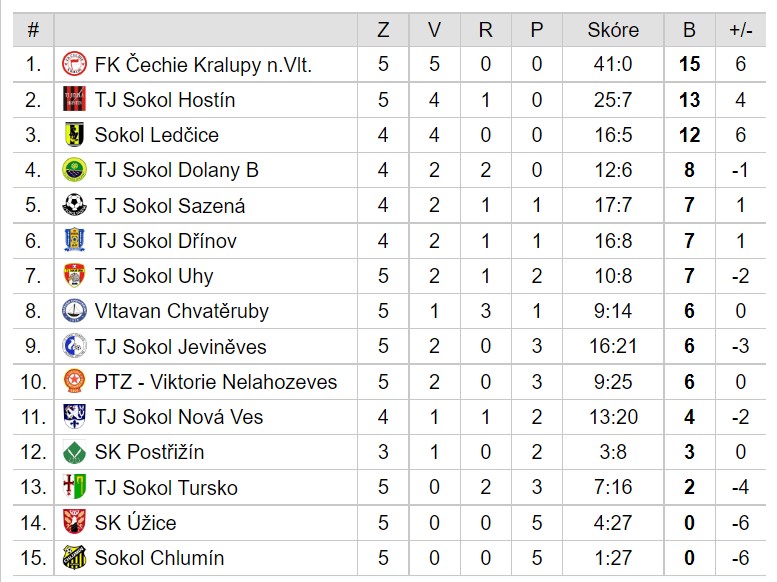777x582 pixels.
Task: Open the TJ Sokol Jeviněves team link
Action: point(180,347)
